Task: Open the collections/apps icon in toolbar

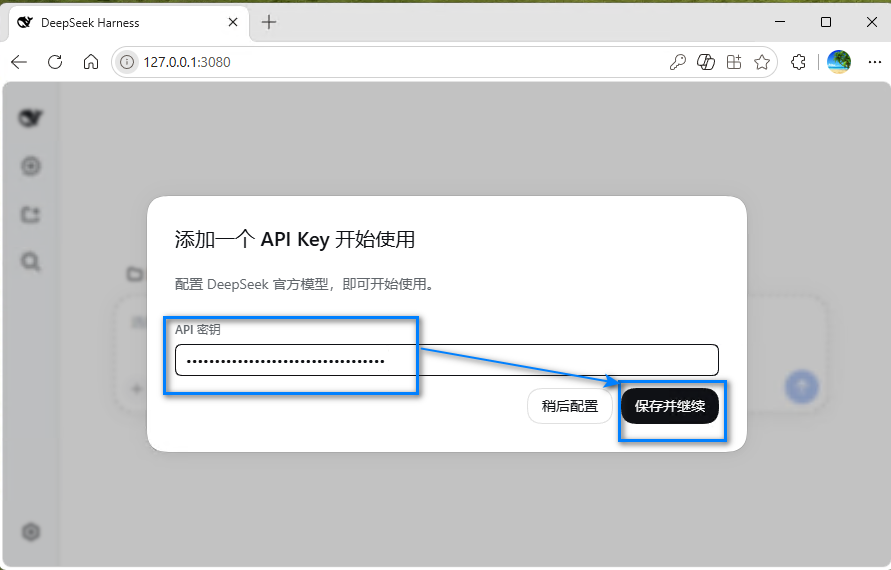Action: coord(734,62)
